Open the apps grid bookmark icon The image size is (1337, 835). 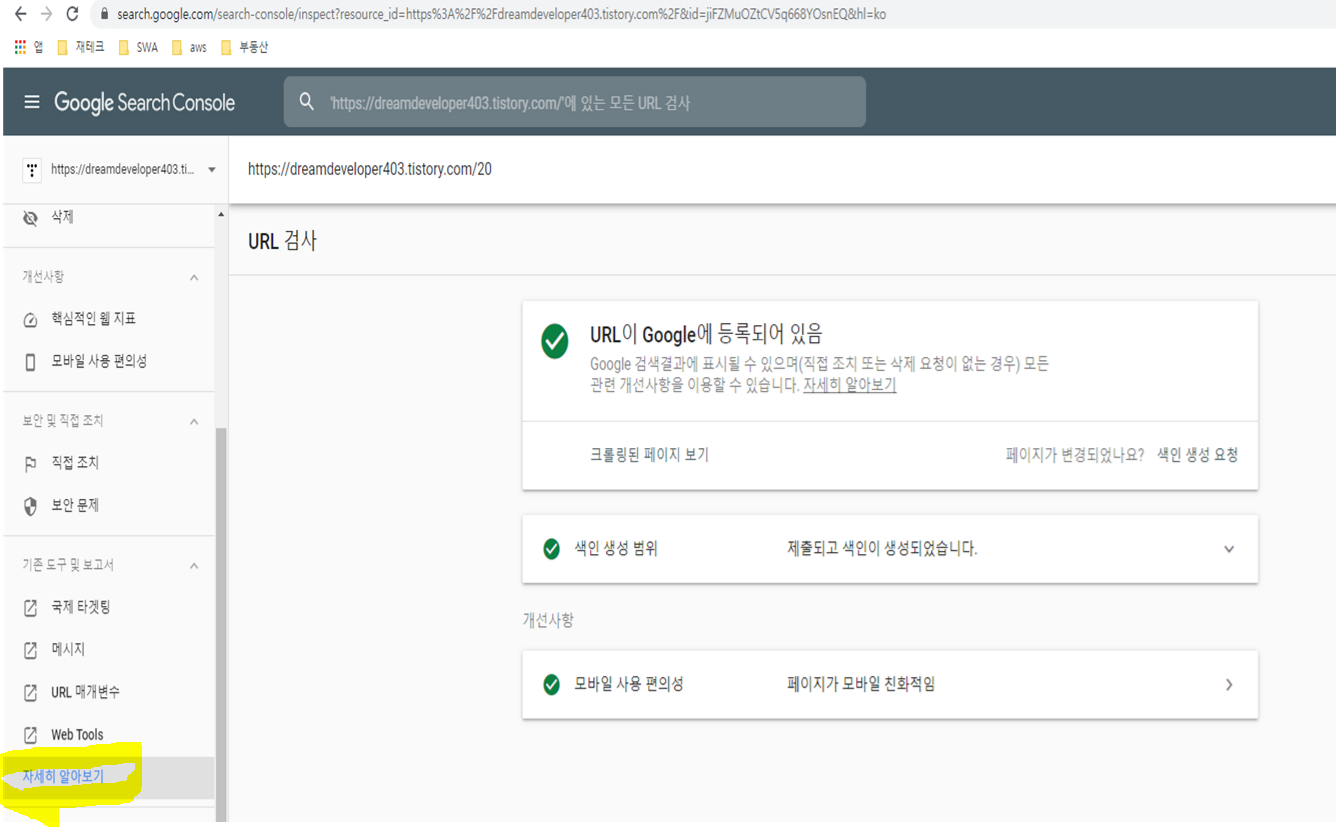20,47
